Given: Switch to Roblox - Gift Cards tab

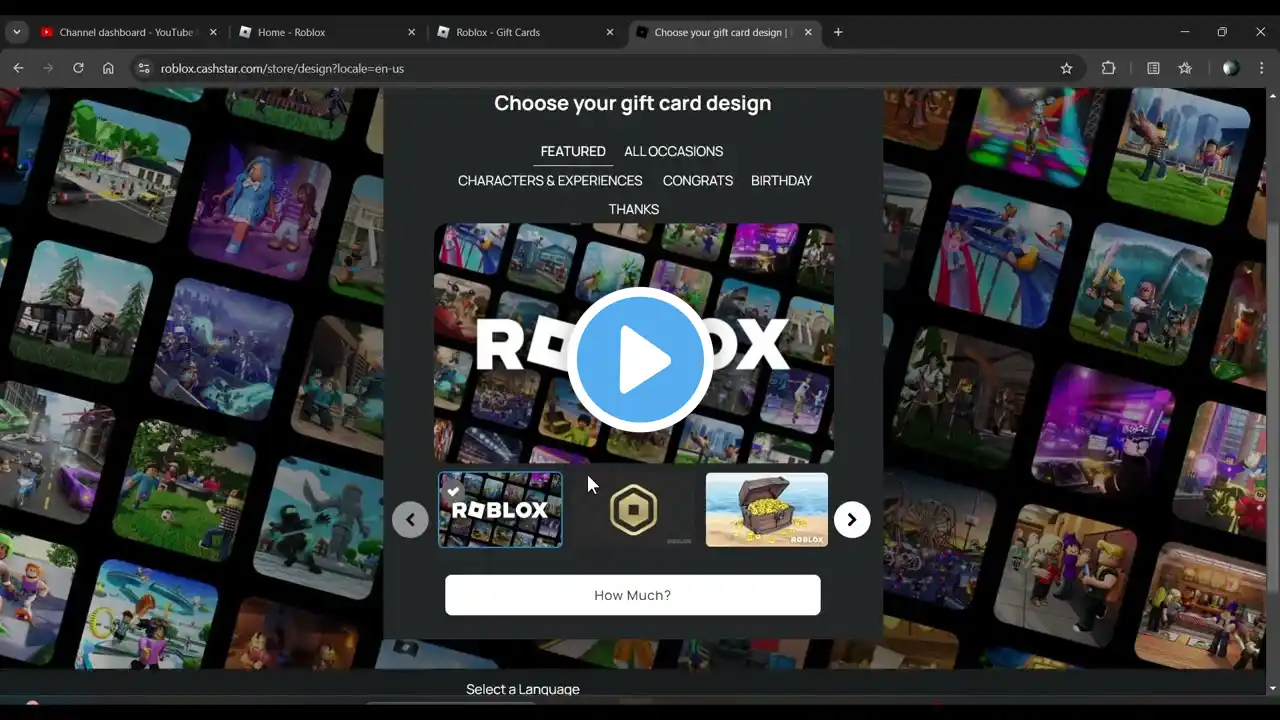Looking at the screenshot, I should coord(525,32).
